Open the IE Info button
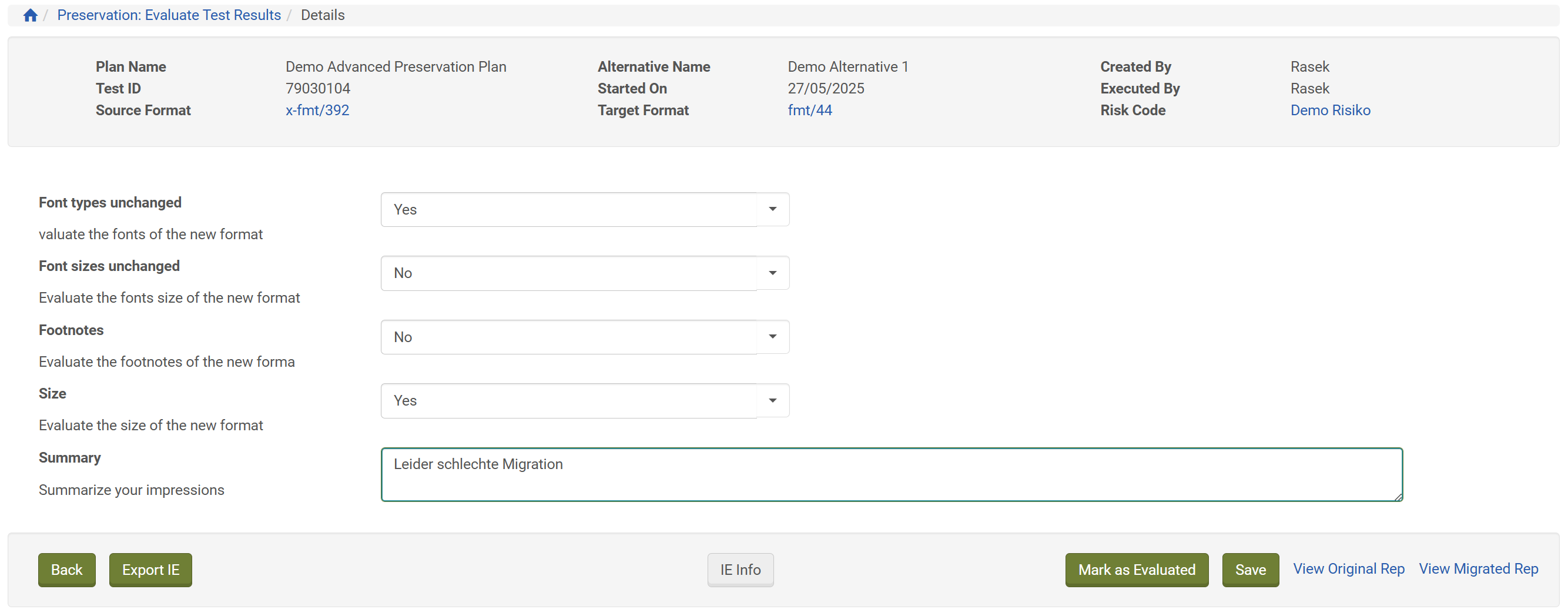 pos(739,570)
